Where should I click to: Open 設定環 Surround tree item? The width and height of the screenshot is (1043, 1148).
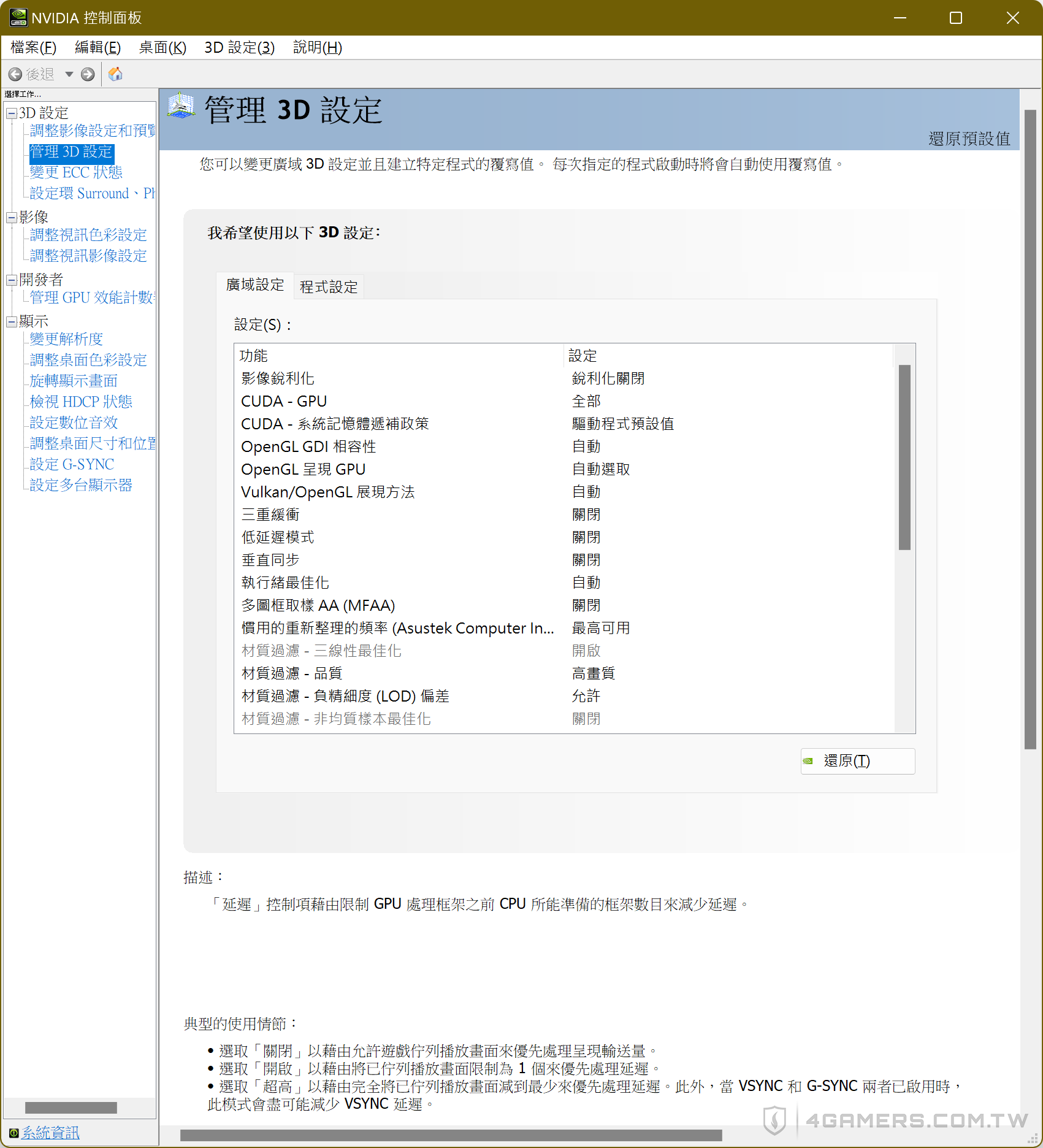93,193
